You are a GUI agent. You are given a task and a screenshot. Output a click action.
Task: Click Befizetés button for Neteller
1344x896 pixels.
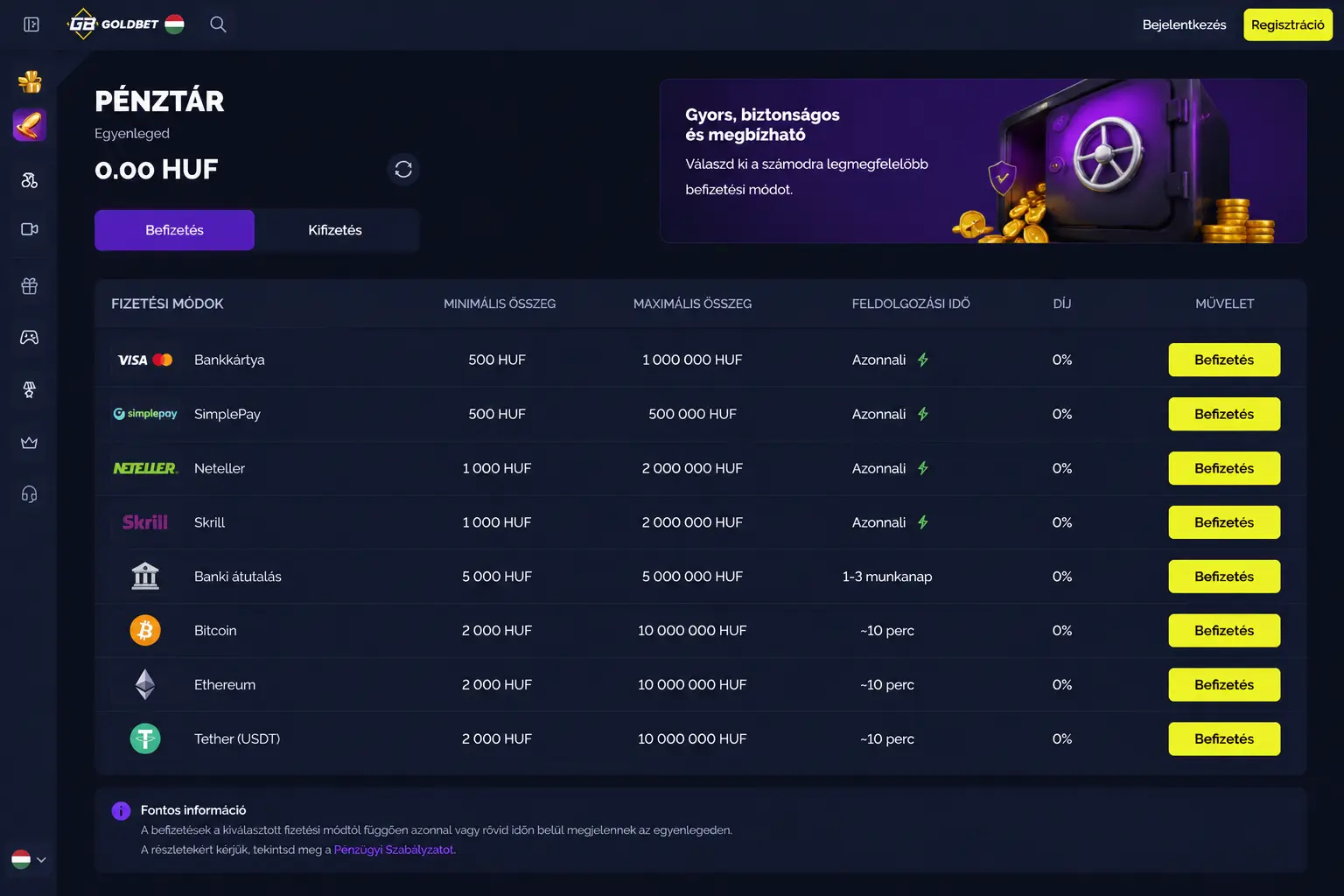(1224, 468)
